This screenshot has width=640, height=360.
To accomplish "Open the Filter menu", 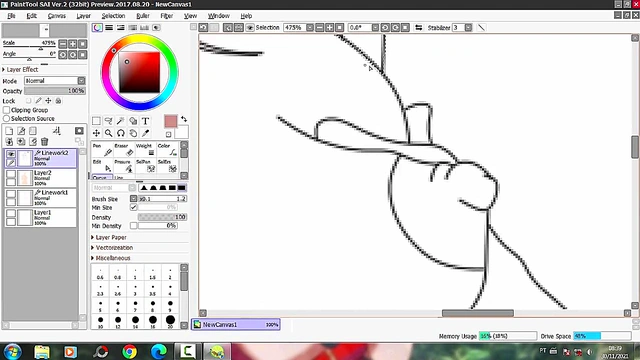I will tap(167, 16).
